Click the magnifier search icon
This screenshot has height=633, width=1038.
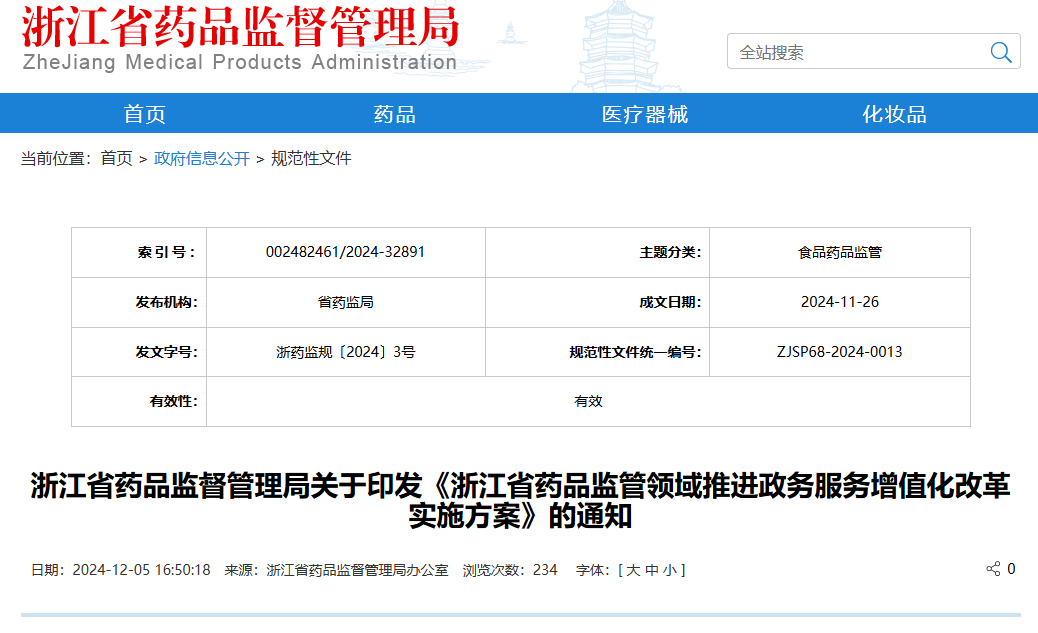click(1000, 52)
